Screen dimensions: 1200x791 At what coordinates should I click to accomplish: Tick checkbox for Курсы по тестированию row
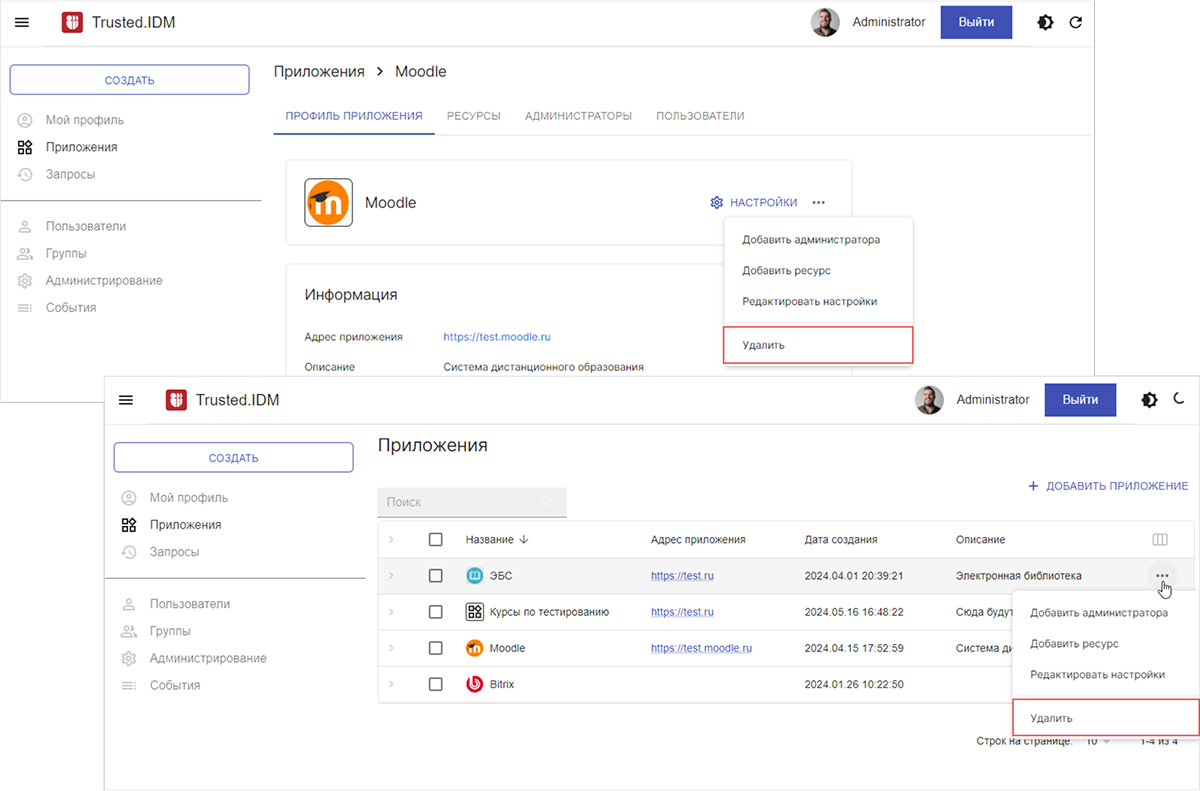435,612
